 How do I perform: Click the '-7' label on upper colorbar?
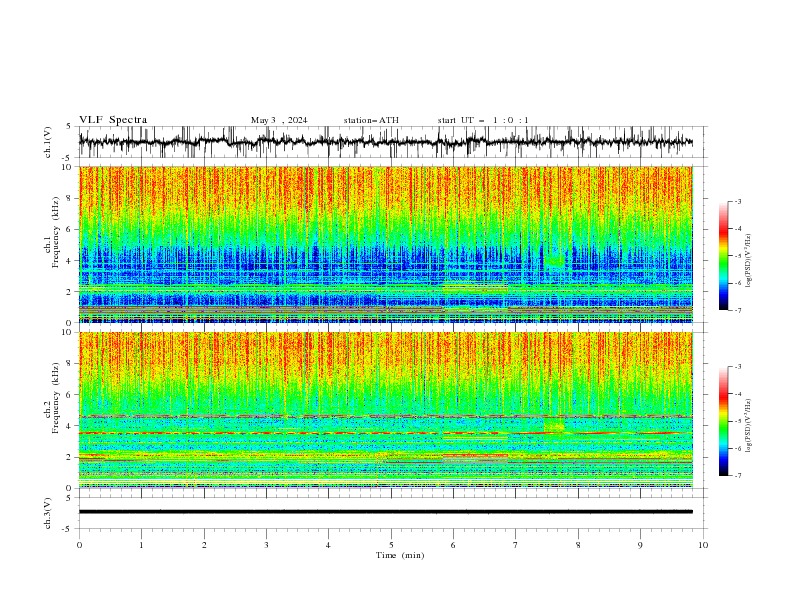[x=737, y=310]
